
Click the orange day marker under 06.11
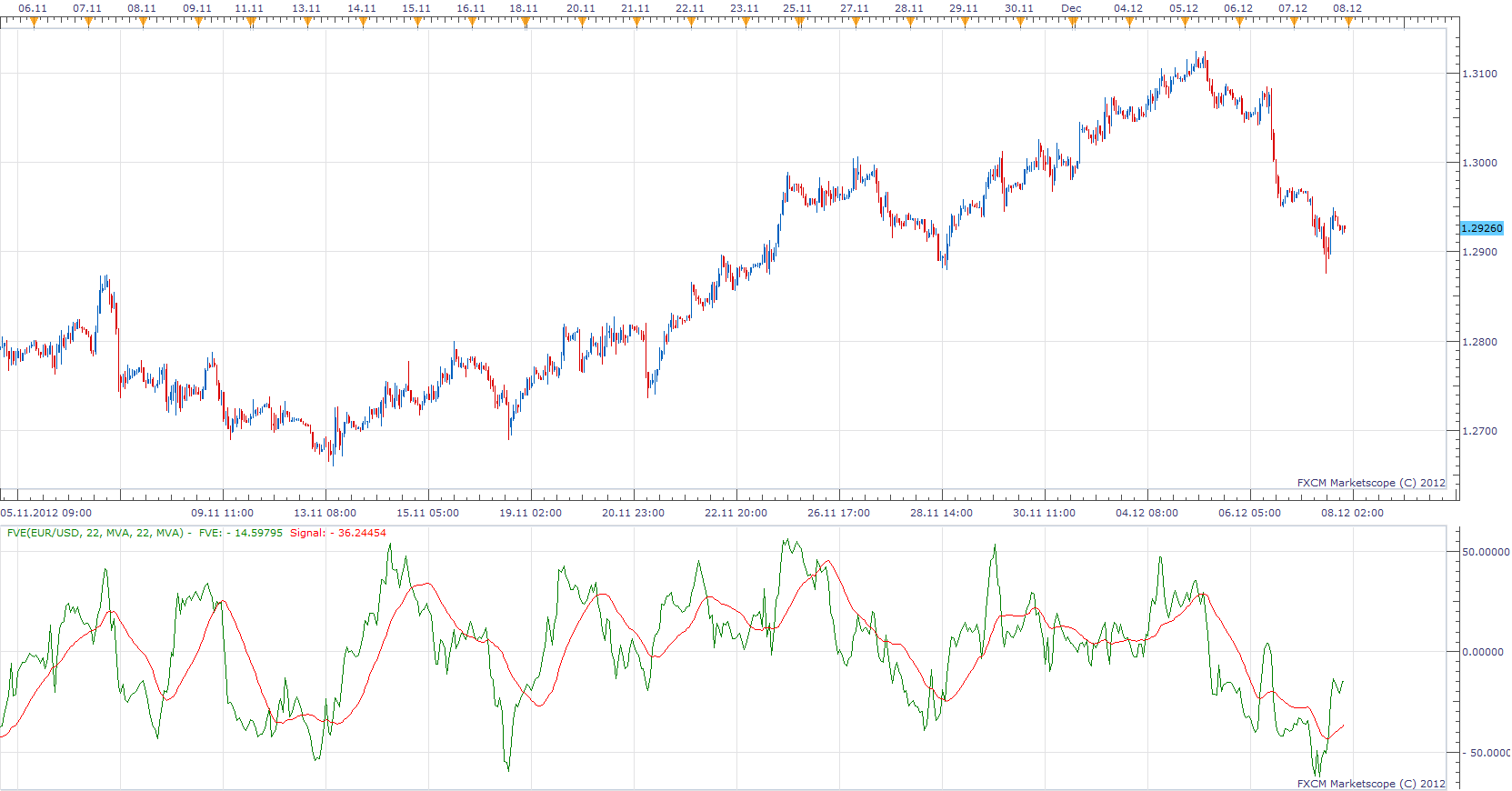pos(34,22)
